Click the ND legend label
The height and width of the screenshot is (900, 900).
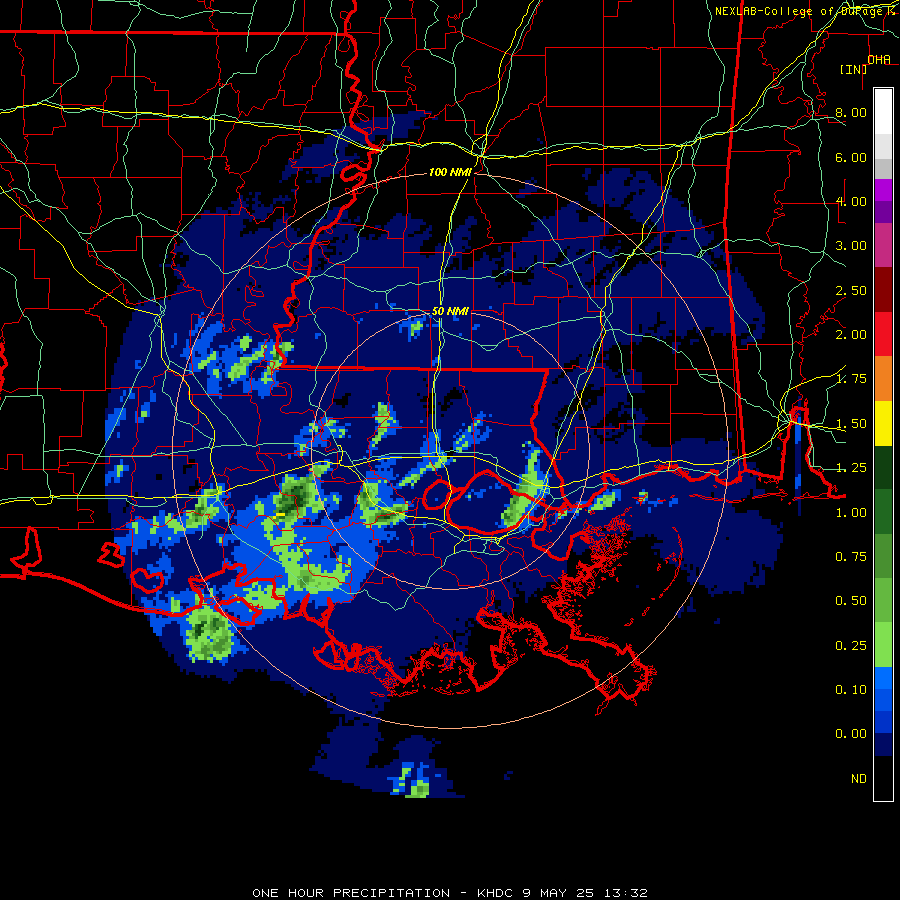click(x=859, y=779)
